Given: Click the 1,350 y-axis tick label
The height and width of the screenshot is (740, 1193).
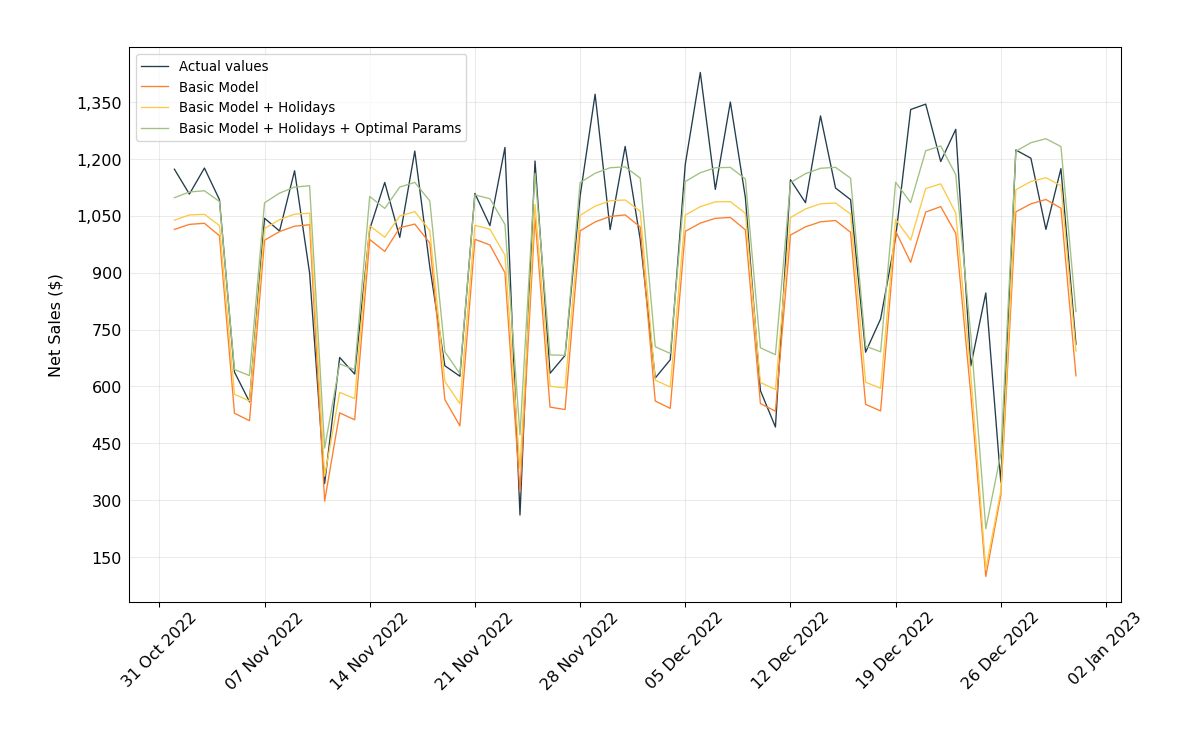Looking at the screenshot, I should [x=99, y=103].
